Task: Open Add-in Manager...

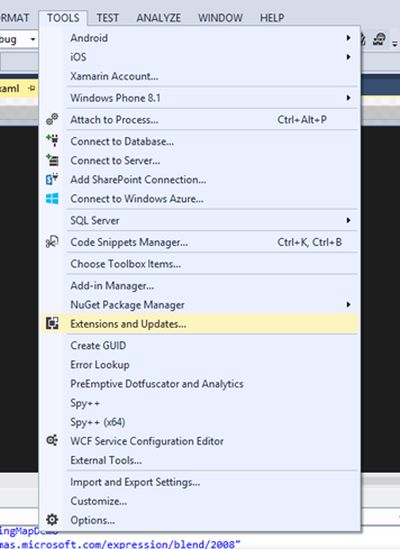Action: click(200, 285)
